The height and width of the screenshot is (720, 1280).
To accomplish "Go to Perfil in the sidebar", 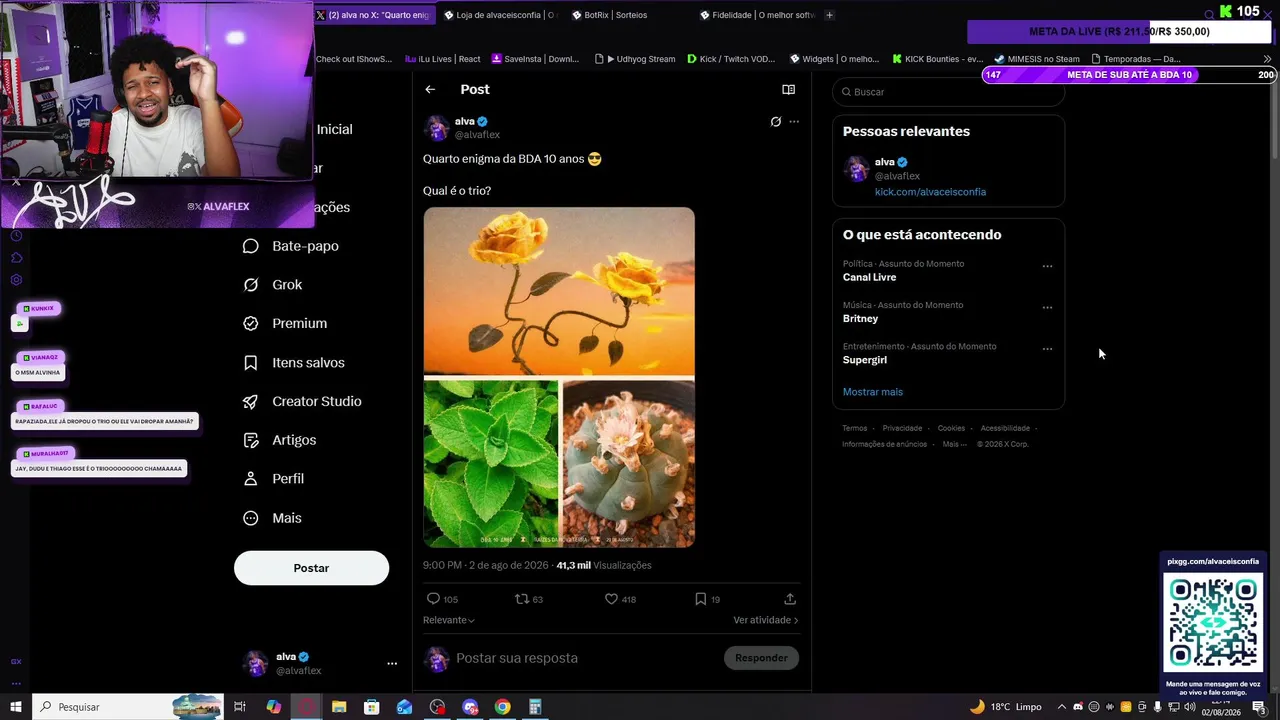I will (274, 479).
